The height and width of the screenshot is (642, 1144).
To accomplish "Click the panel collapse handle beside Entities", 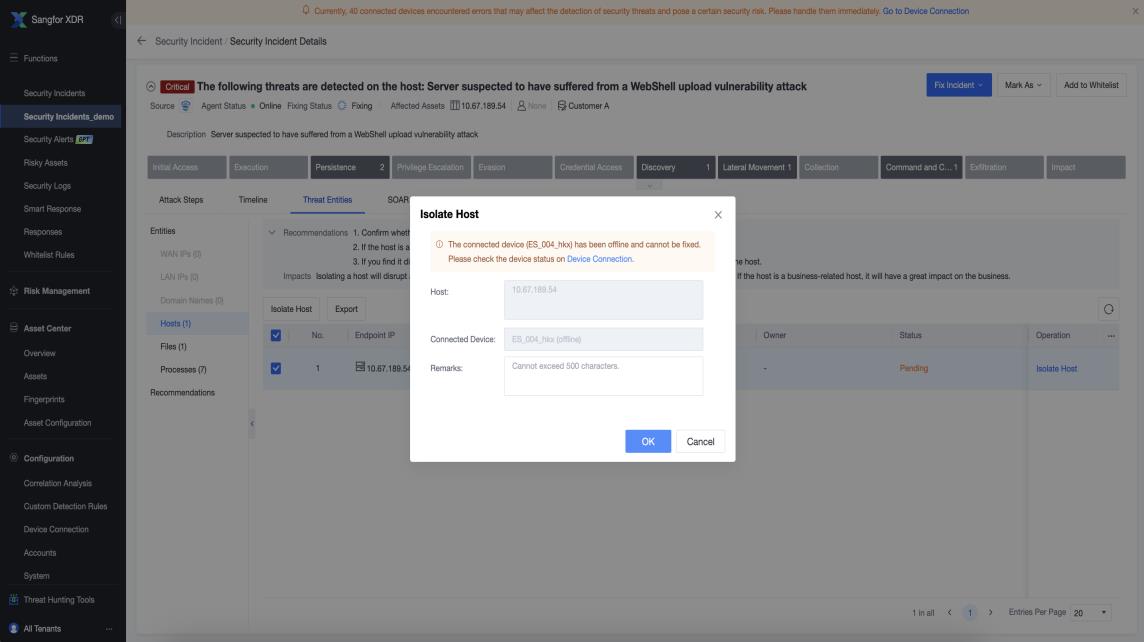I will [252, 423].
